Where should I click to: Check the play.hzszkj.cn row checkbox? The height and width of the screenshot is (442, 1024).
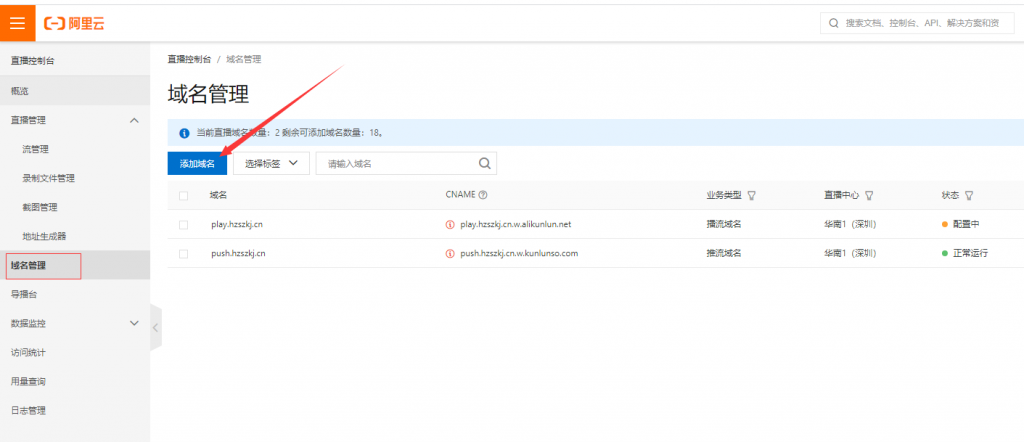click(x=183, y=225)
